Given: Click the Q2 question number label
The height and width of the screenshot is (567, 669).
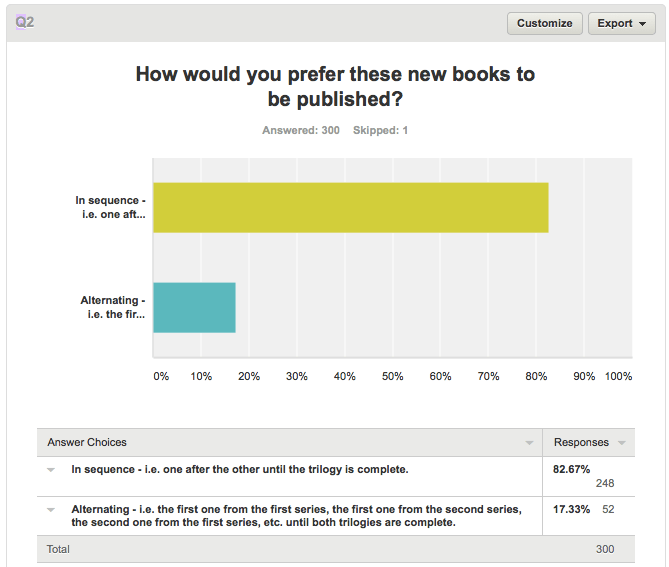Looking at the screenshot, I should pyautogui.click(x=25, y=22).
